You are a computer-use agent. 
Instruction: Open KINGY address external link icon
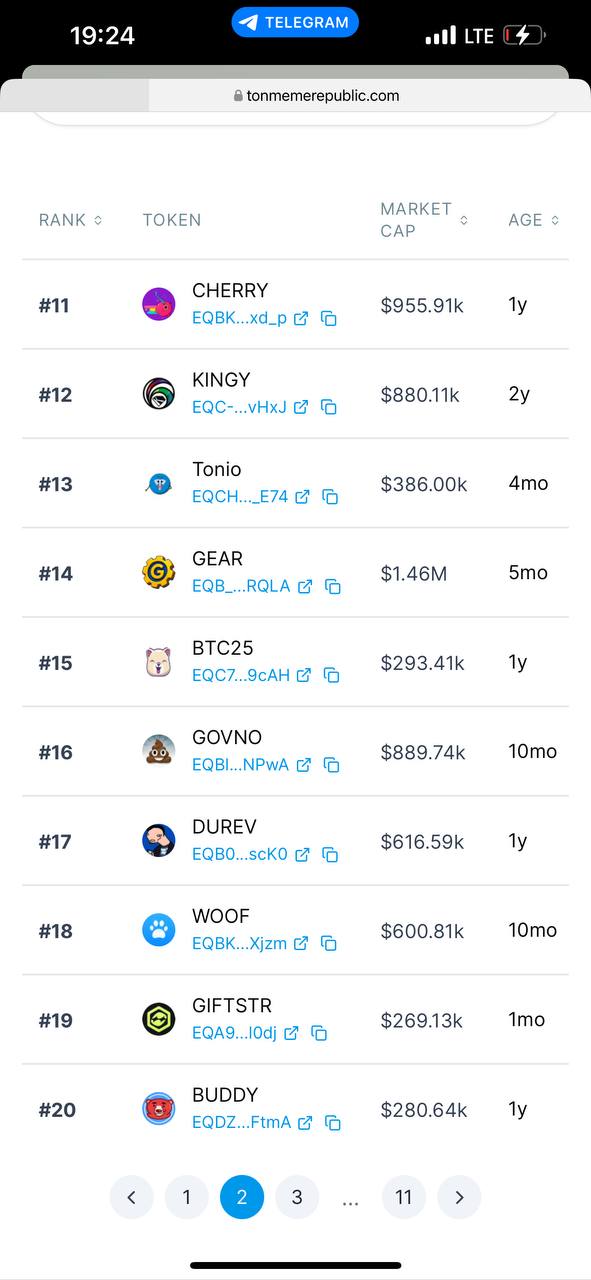coord(301,407)
